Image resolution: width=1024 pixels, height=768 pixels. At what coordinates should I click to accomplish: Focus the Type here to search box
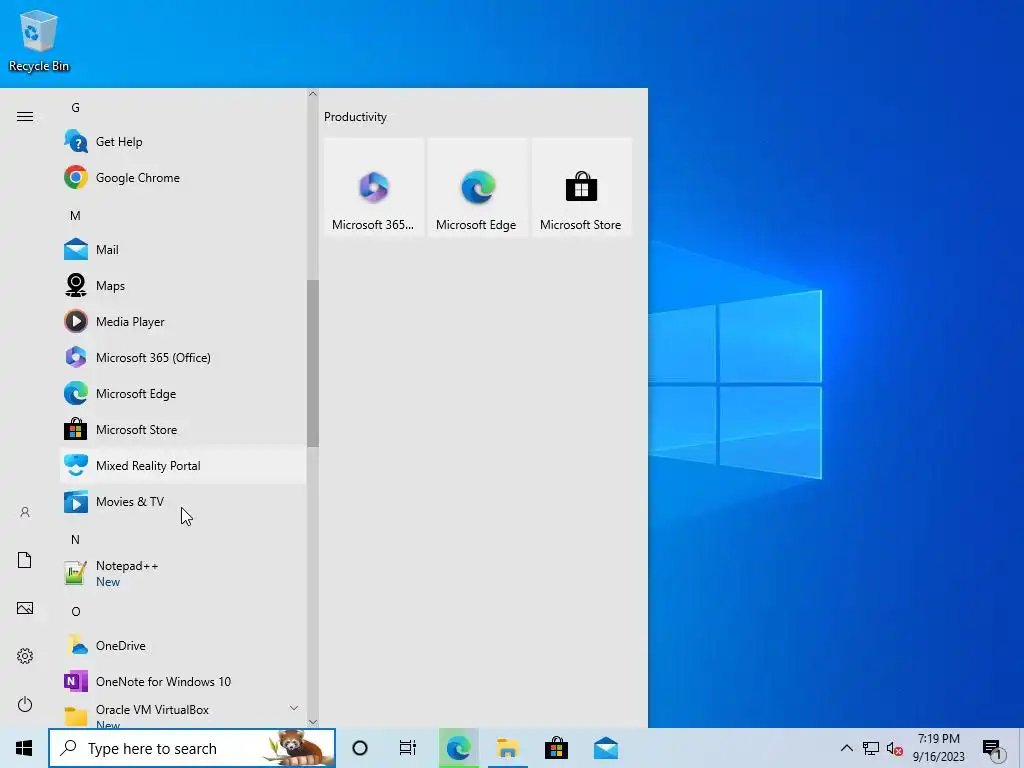(x=192, y=748)
